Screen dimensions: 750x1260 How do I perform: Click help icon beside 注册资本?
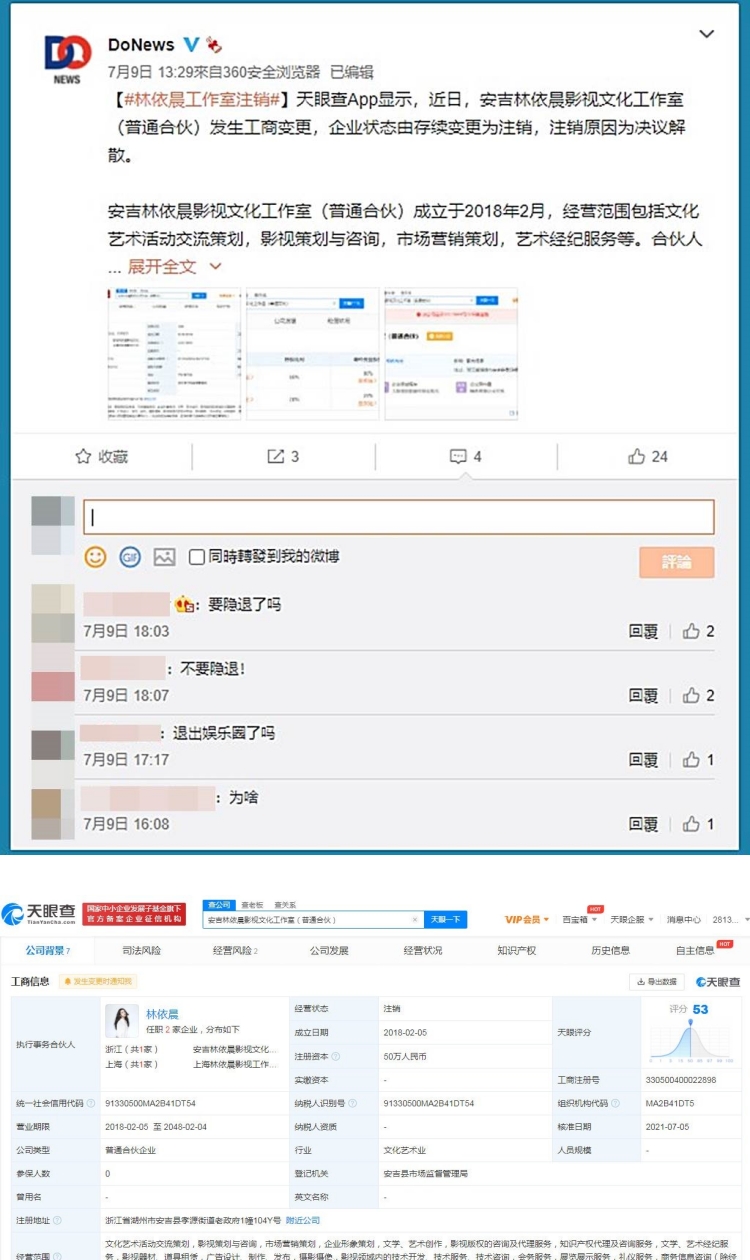(x=335, y=1056)
